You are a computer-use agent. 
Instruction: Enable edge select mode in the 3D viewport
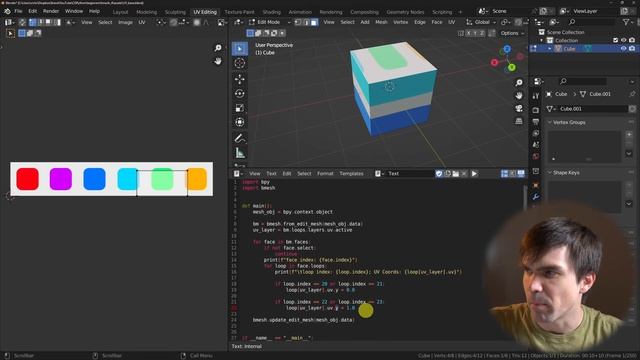(306, 22)
